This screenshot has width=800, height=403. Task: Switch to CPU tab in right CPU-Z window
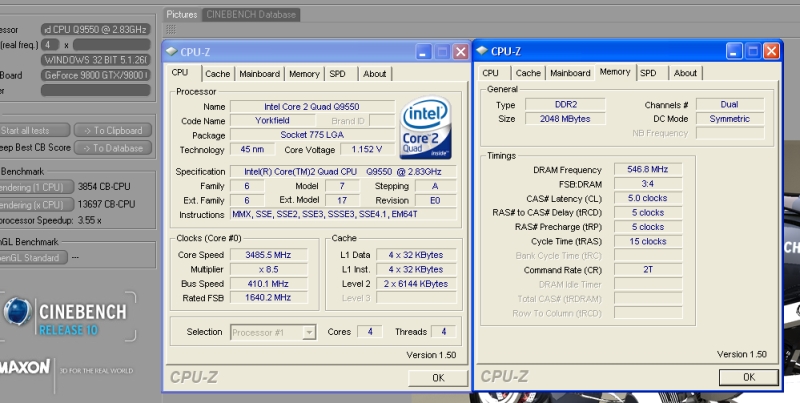[x=490, y=73]
